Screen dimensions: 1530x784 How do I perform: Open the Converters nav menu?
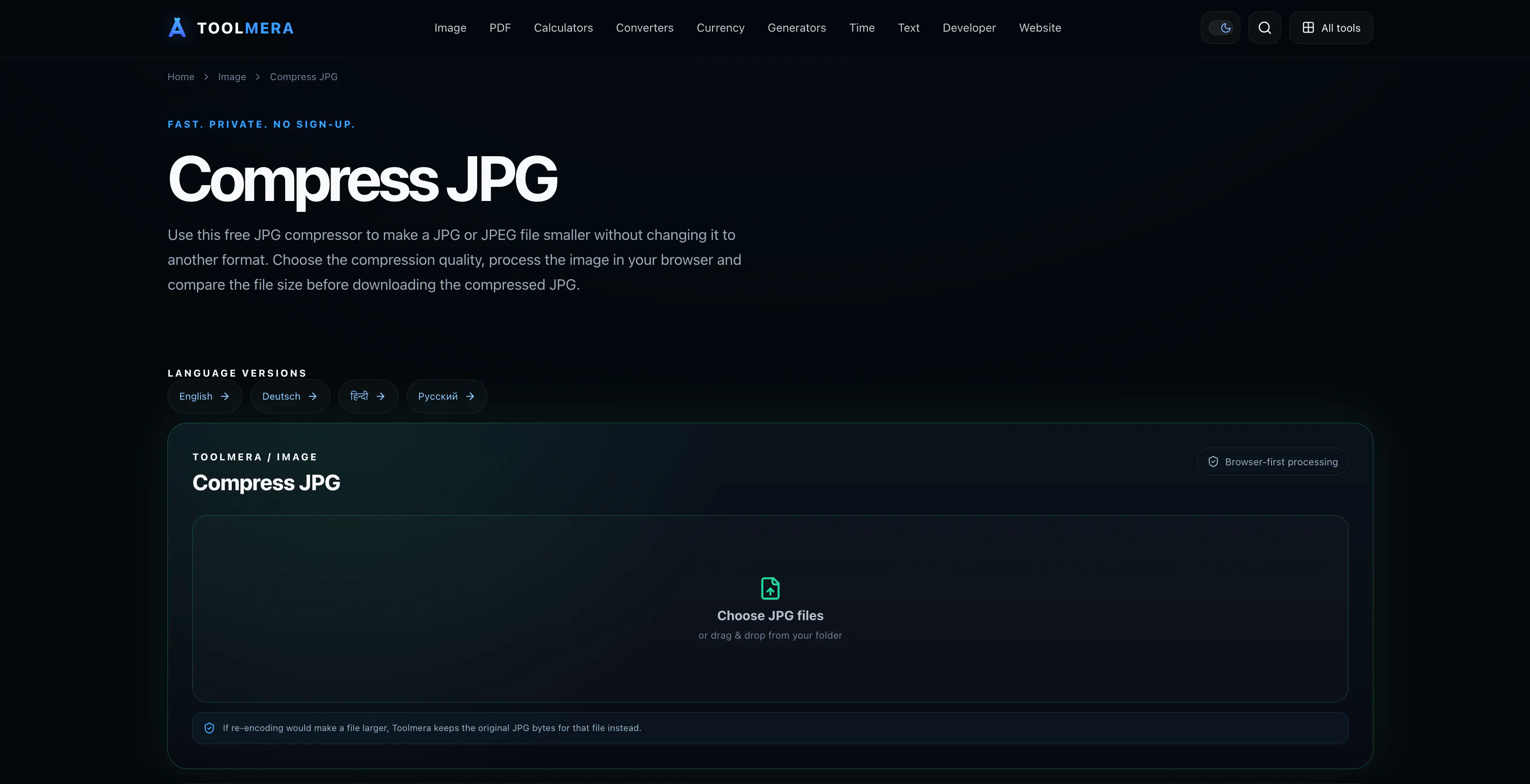[x=645, y=28]
